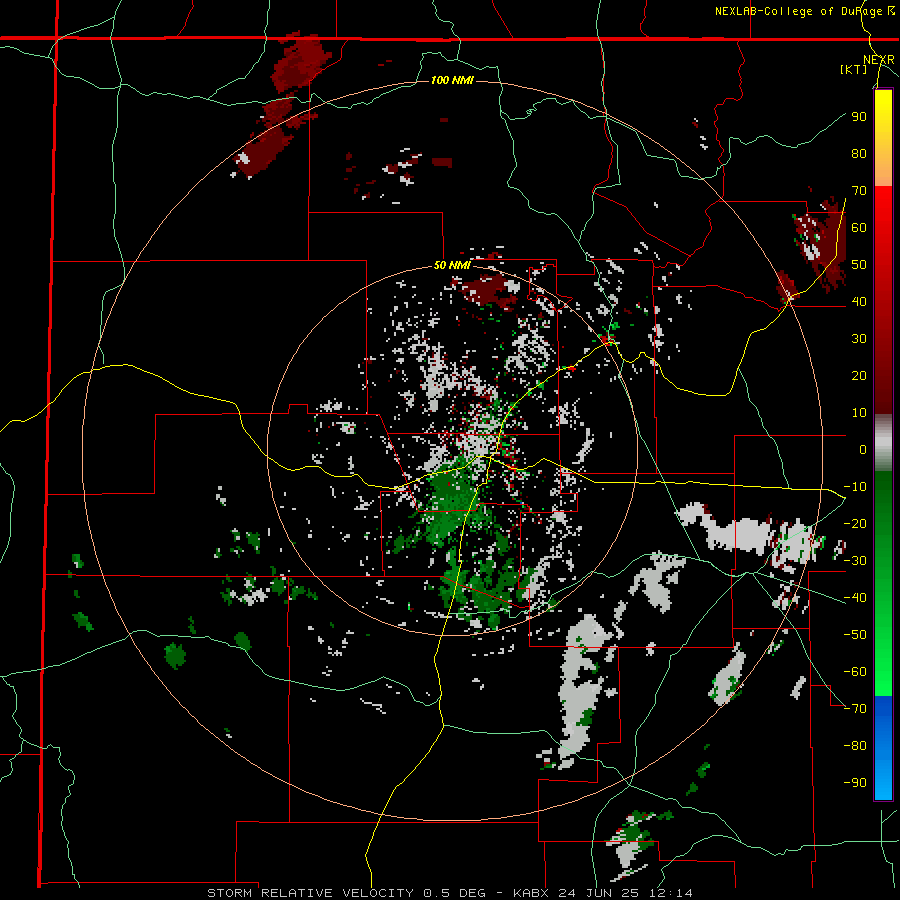Click the -90 value on the velocity scale
This screenshot has height=900, width=900.
tap(855, 783)
